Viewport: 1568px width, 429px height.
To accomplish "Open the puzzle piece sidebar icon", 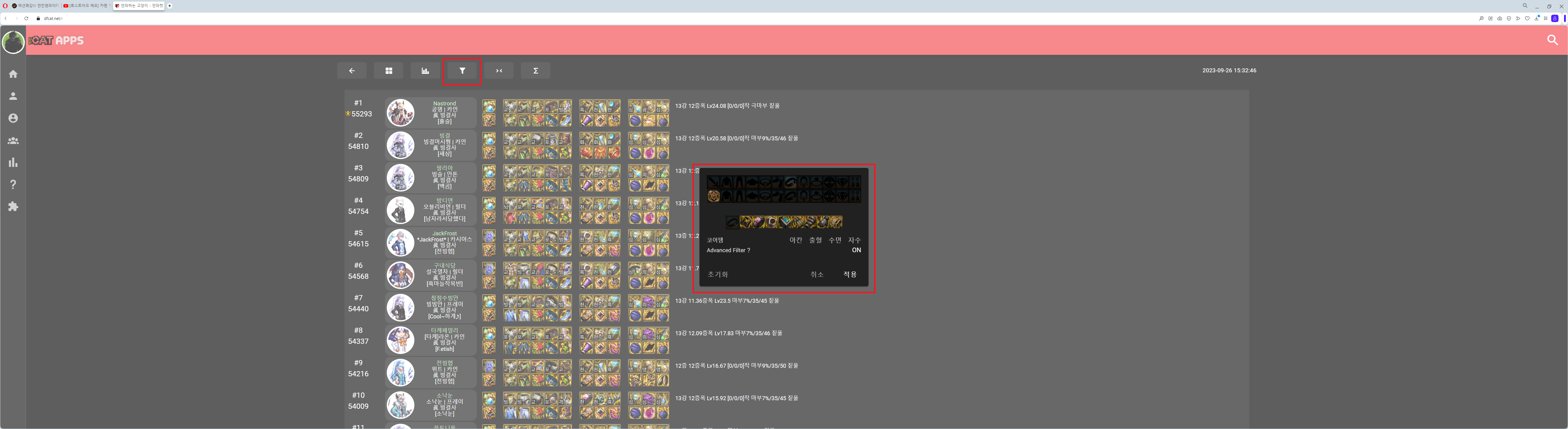I will click(13, 207).
